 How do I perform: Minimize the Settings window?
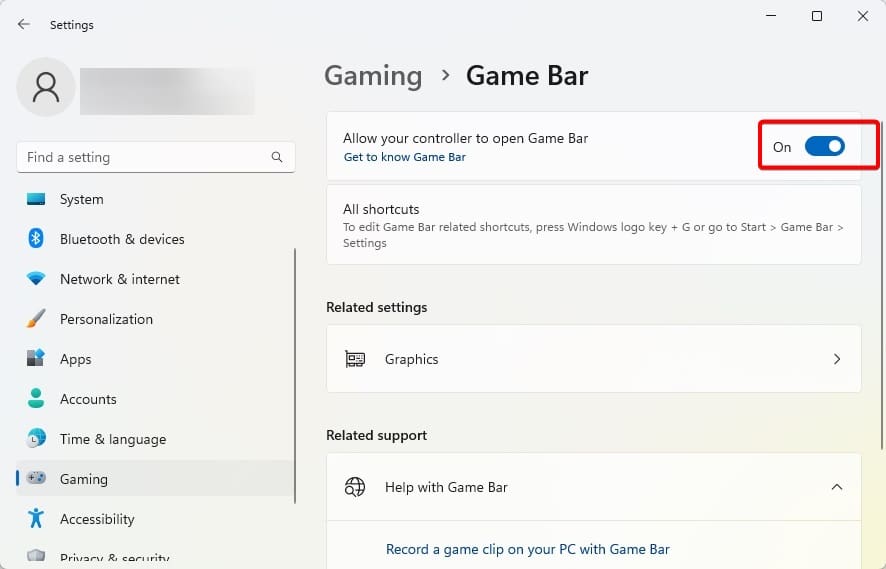coord(771,16)
